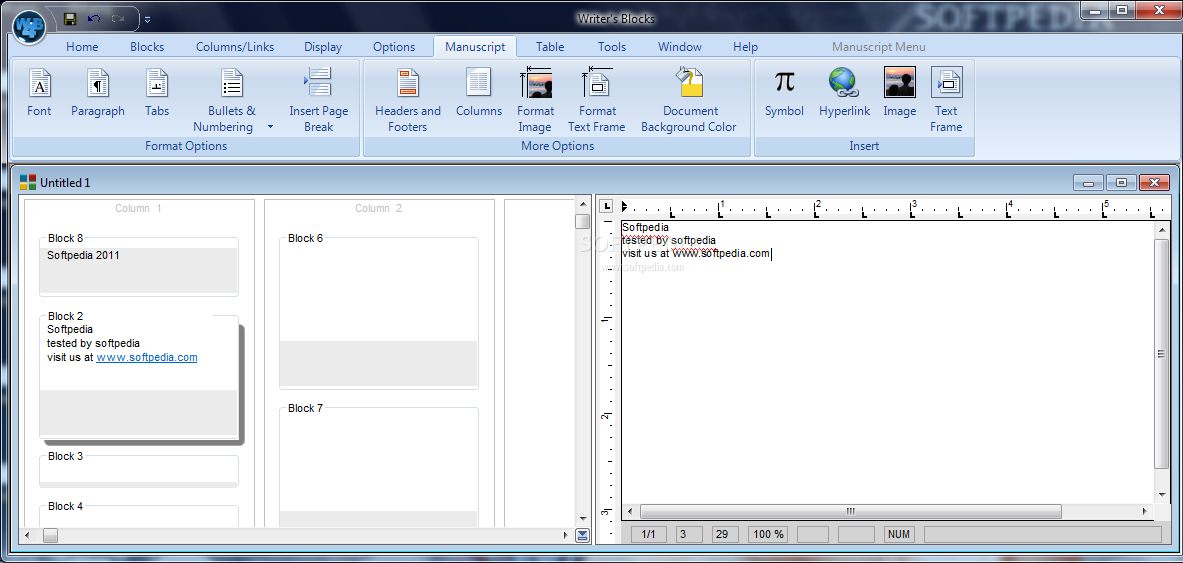Screen dimensions: 1183x563
Task: Click the Undo icon in quick access toolbar
Action: tap(94, 18)
